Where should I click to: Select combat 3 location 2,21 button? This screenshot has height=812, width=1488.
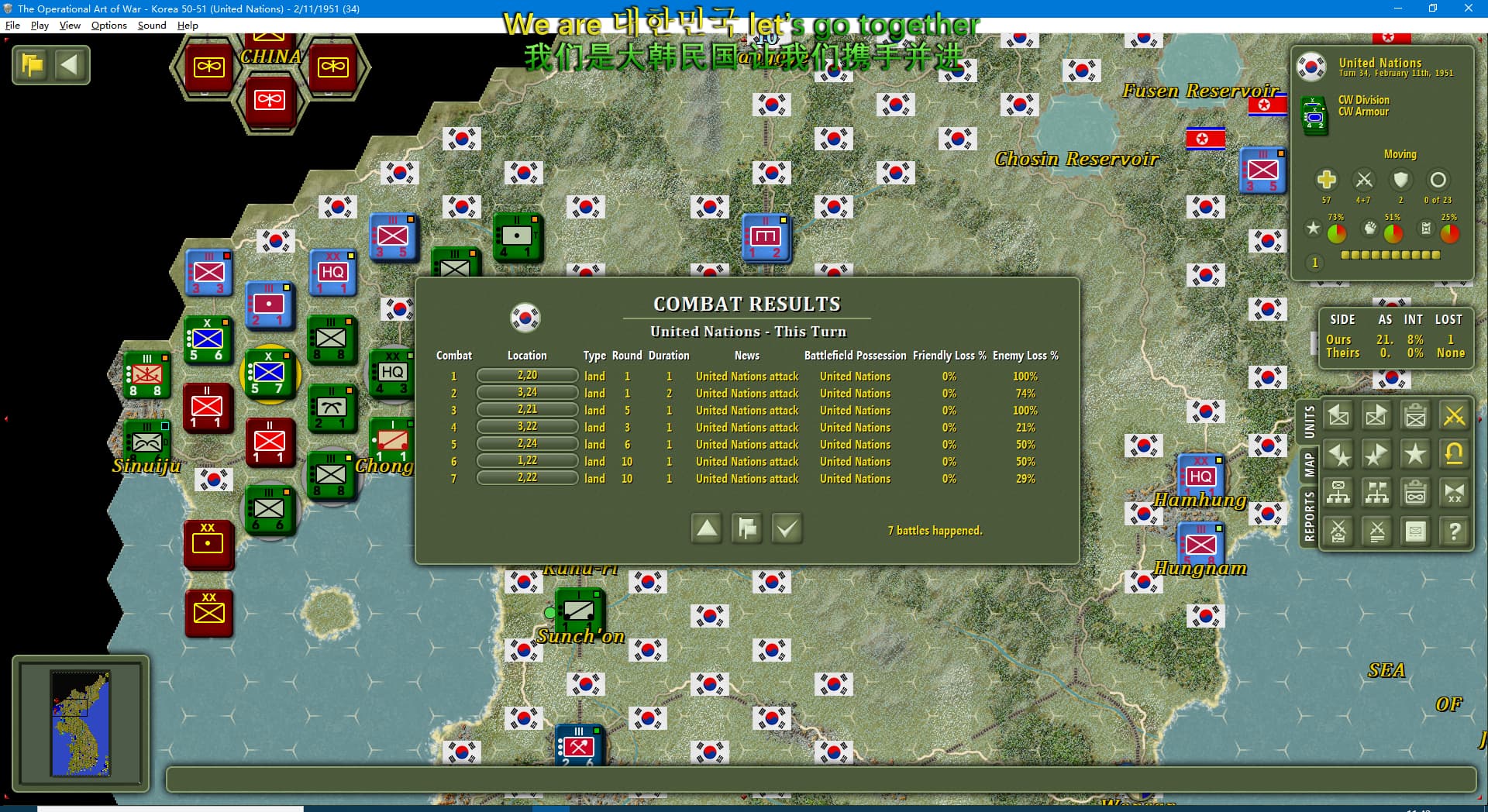point(527,410)
